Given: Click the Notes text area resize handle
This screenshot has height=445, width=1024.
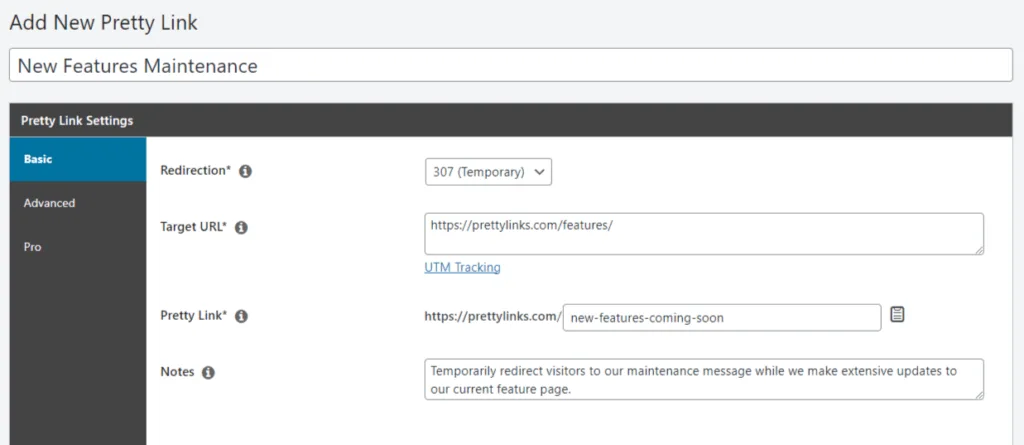Looking at the screenshot, I should [x=977, y=395].
